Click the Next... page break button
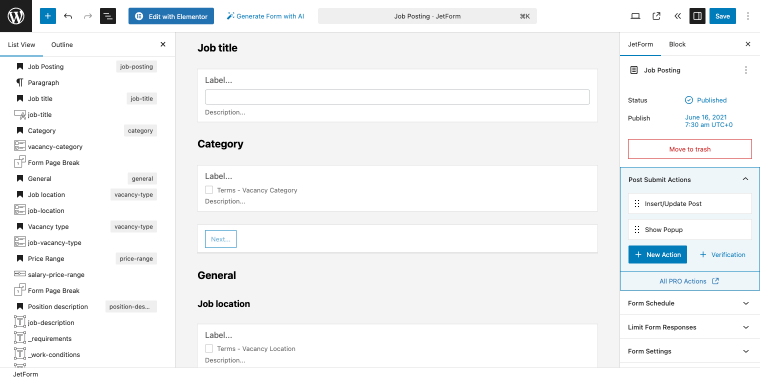This screenshot has width=760, height=380. [x=221, y=239]
